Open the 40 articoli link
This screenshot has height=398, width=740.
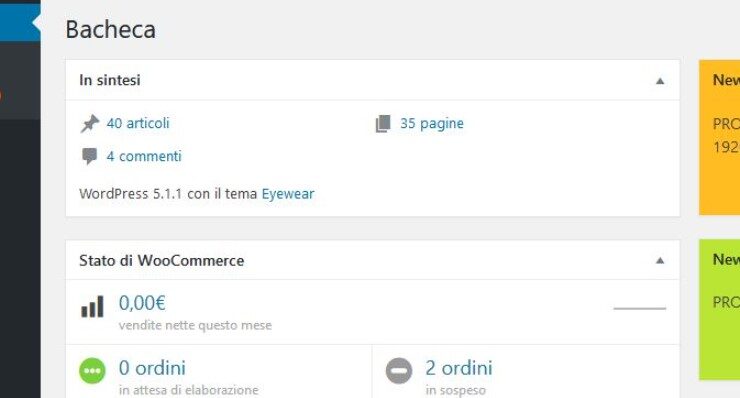pyautogui.click(x=138, y=123)
